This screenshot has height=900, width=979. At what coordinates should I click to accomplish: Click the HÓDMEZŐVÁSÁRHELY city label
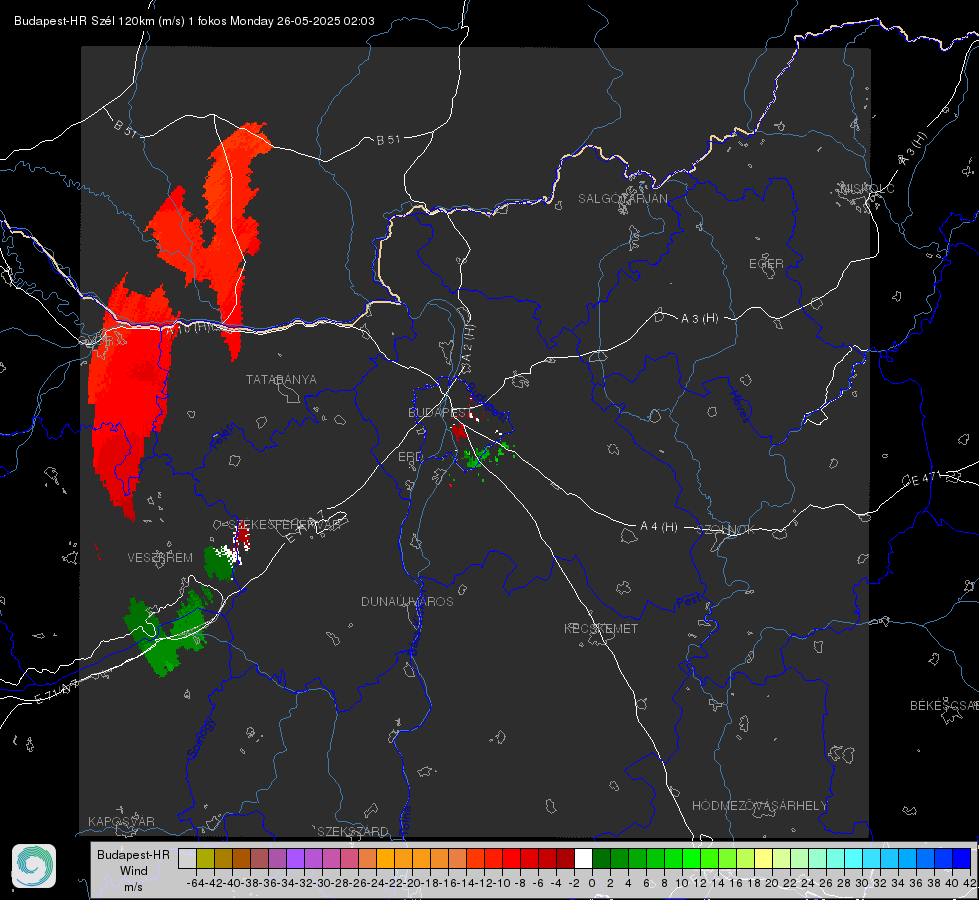click(x=759, y=806)
